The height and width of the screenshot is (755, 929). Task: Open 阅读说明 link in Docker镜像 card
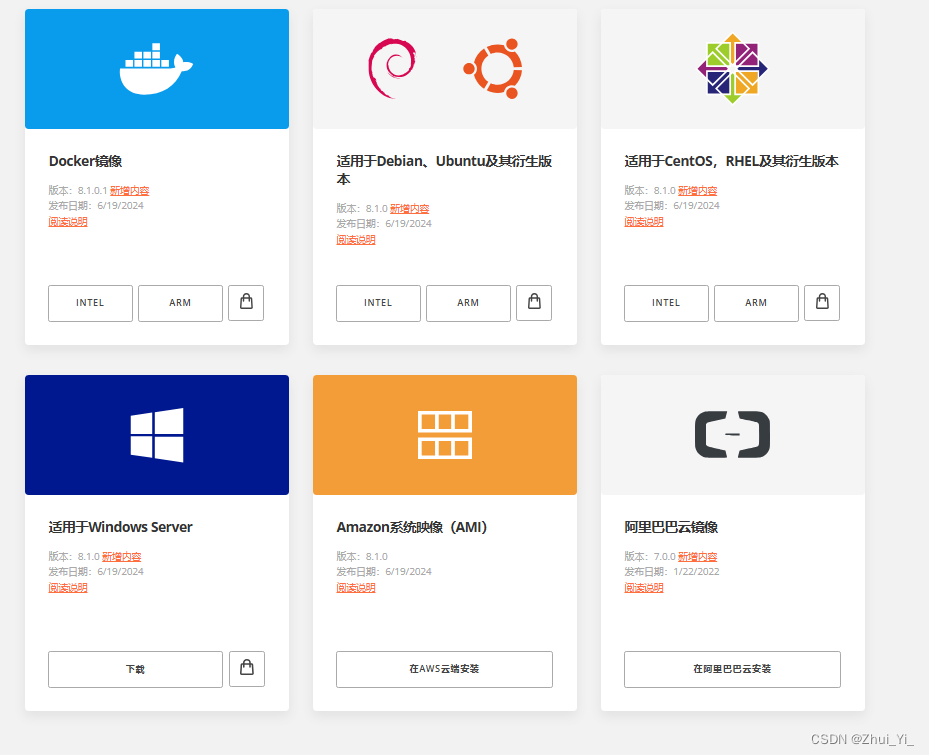[x=68, y=222]
